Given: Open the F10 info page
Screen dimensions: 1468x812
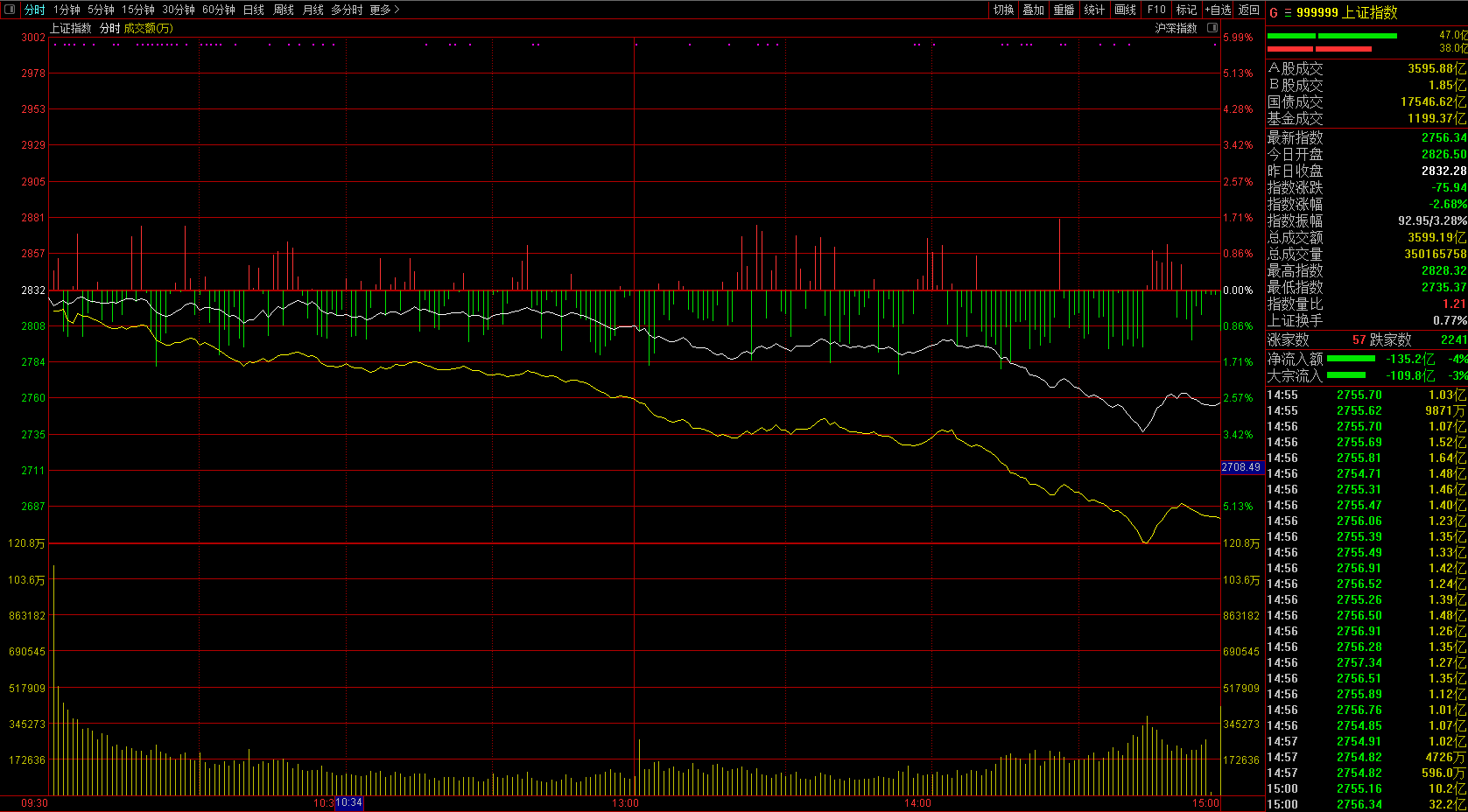Looking at the screenshot, I should click(1156, 10).
